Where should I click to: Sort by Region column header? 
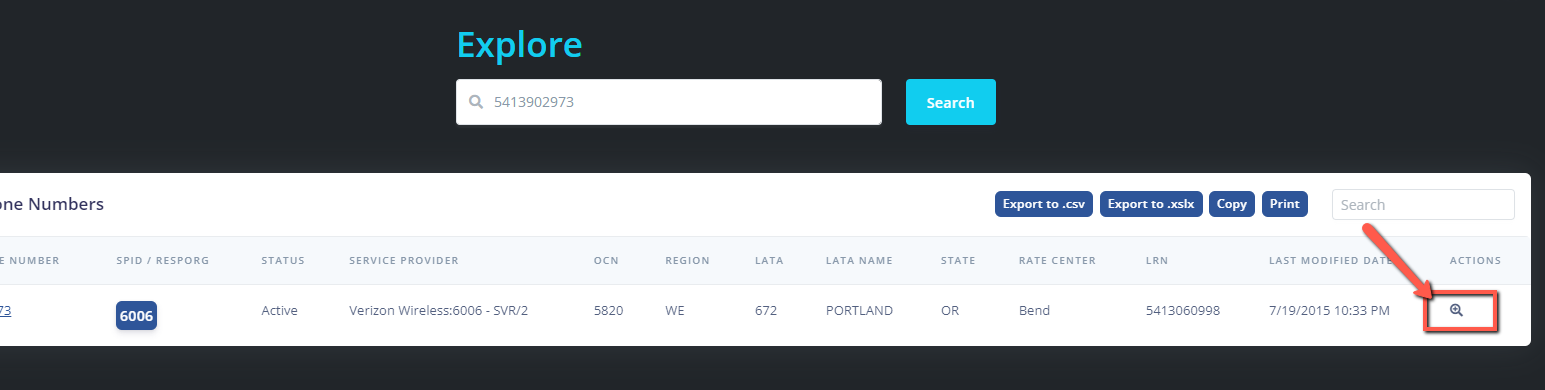point(687,260)
